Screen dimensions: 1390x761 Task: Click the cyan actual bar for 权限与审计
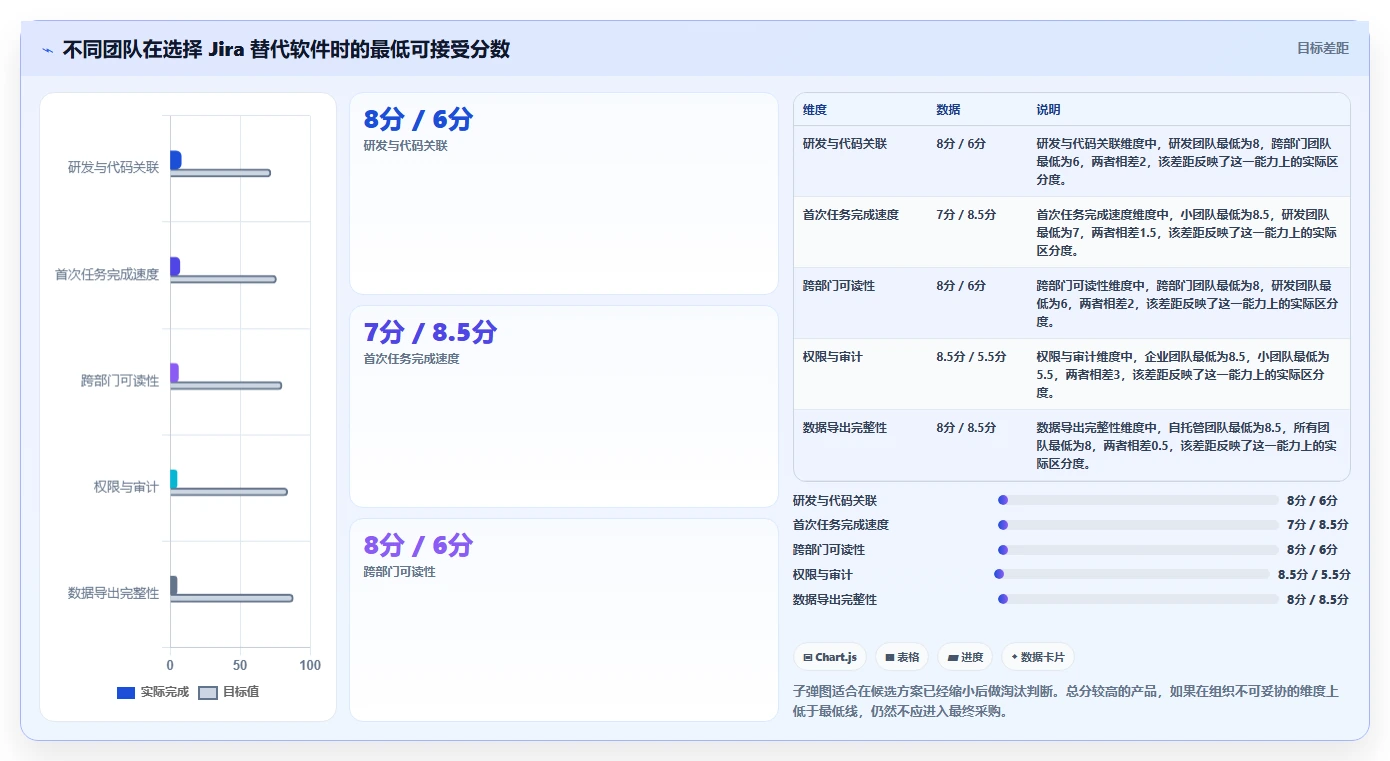pos(174,479)
